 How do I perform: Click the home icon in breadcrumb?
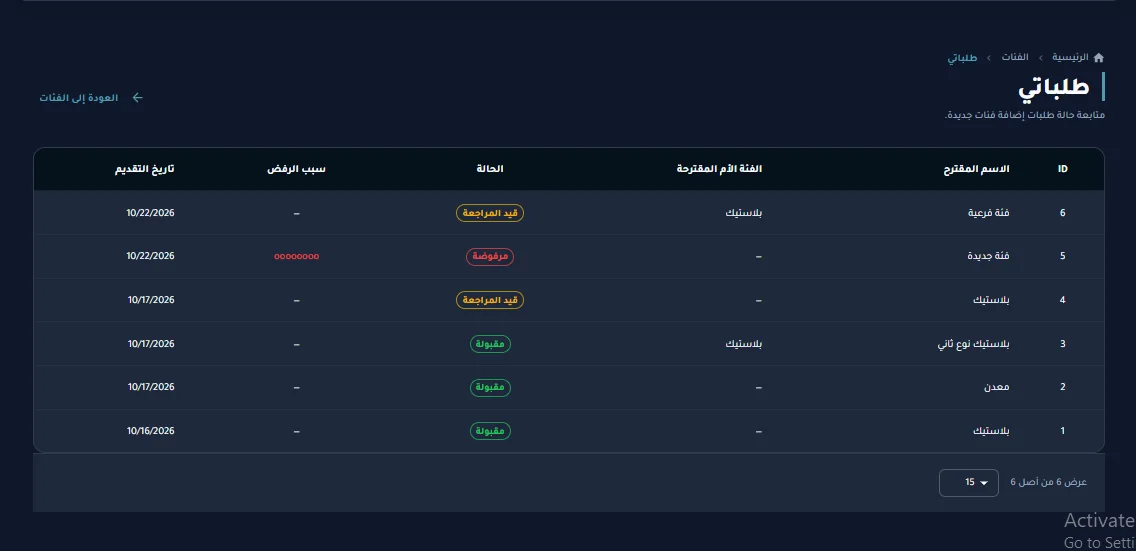pos(1098,57)
